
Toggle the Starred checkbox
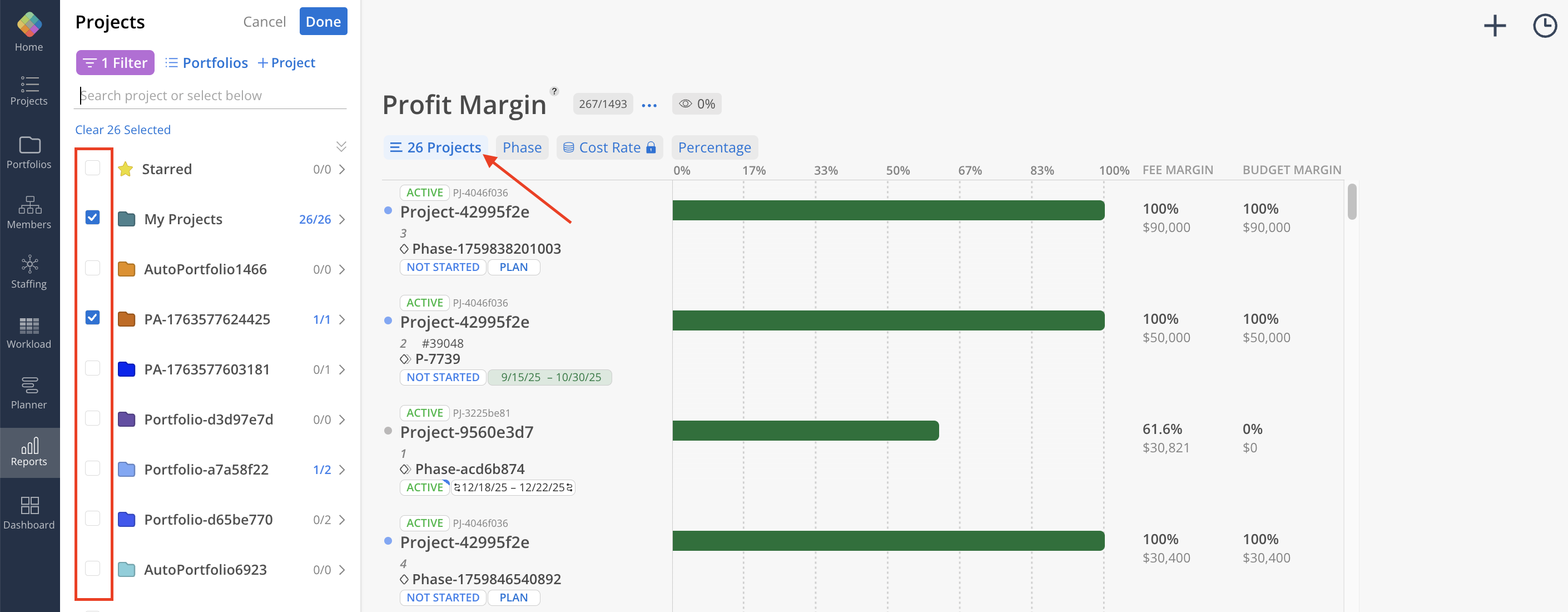click(x=92, y=167)
